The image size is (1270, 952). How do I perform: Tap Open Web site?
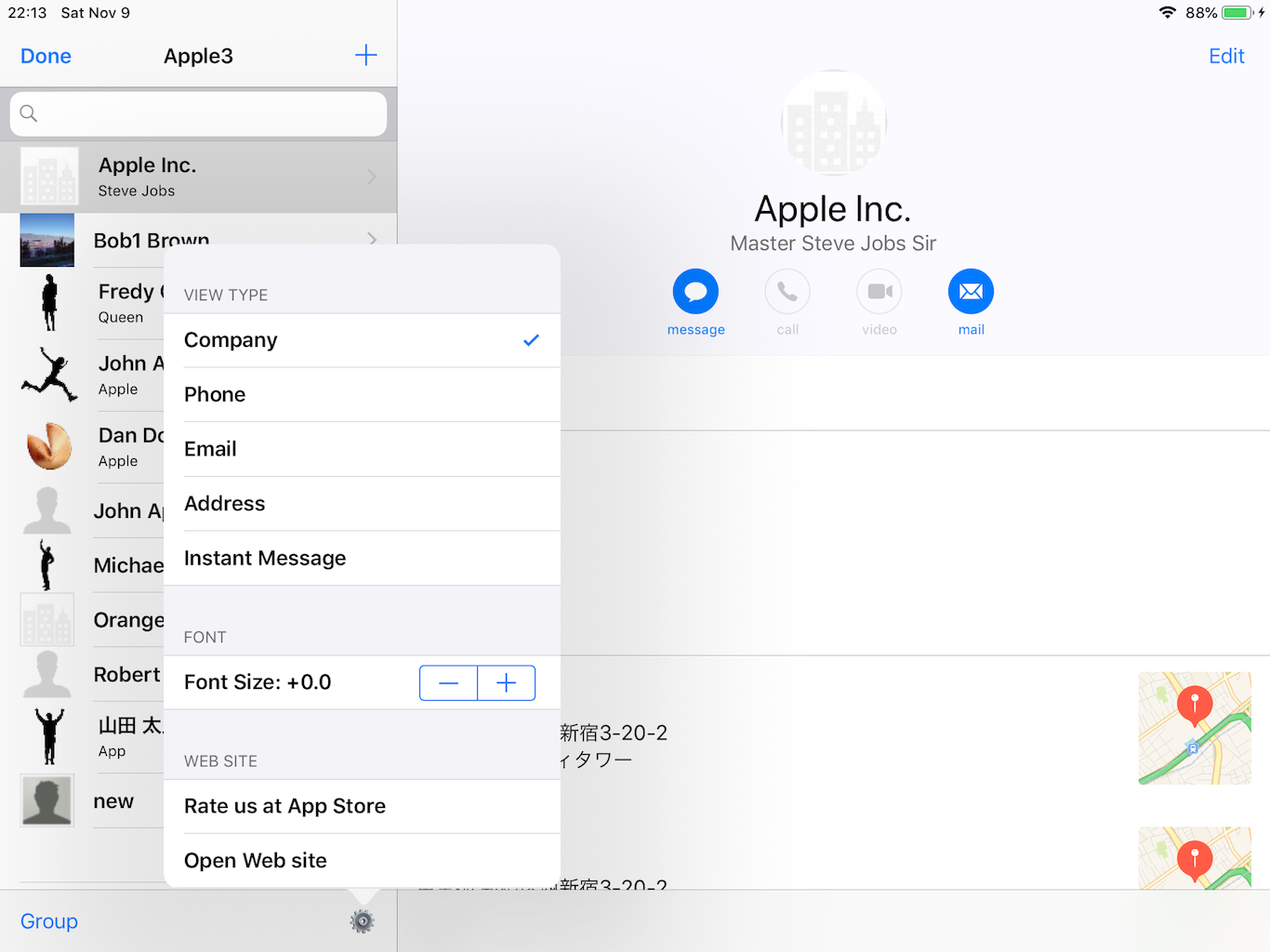[x=362, y=860]
